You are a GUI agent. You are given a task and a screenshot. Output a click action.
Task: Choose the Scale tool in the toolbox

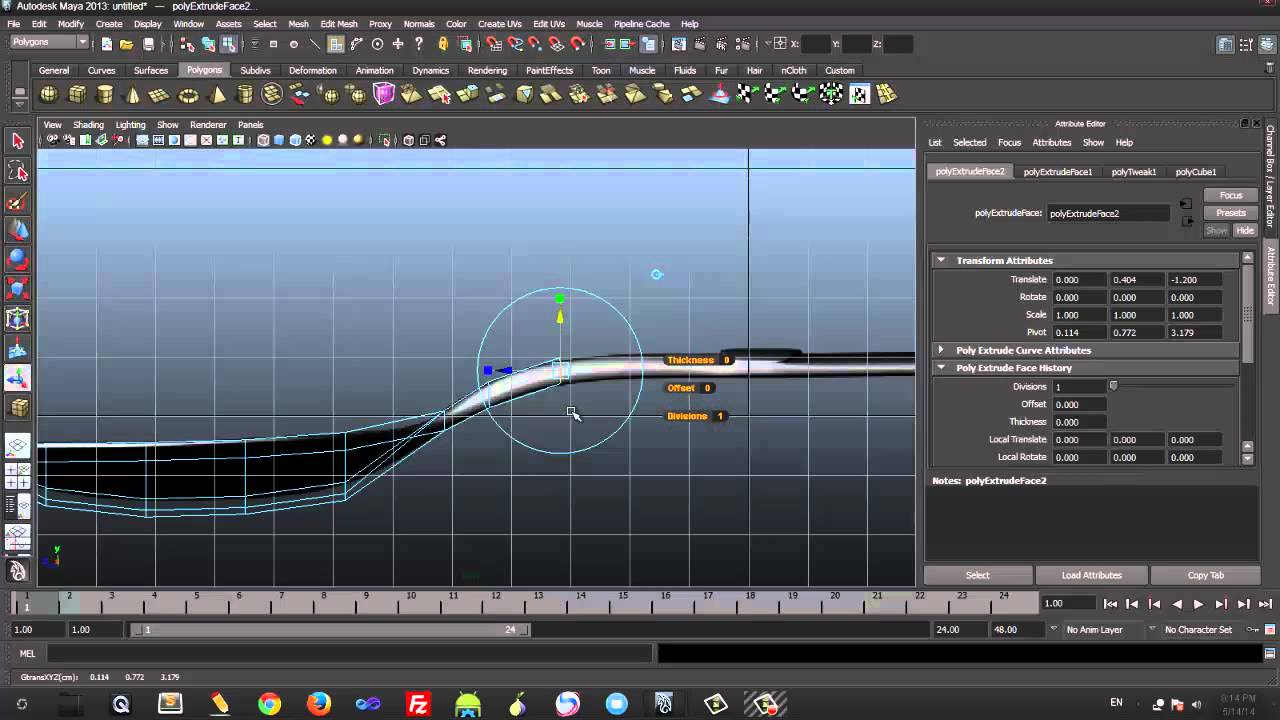(x=17, y=289)
